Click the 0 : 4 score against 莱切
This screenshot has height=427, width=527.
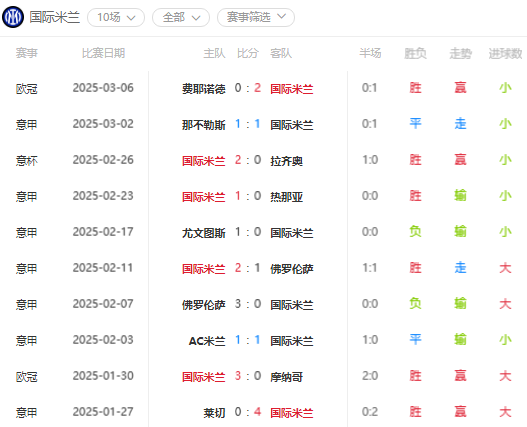pyautogui.click(x=248, y=412)
